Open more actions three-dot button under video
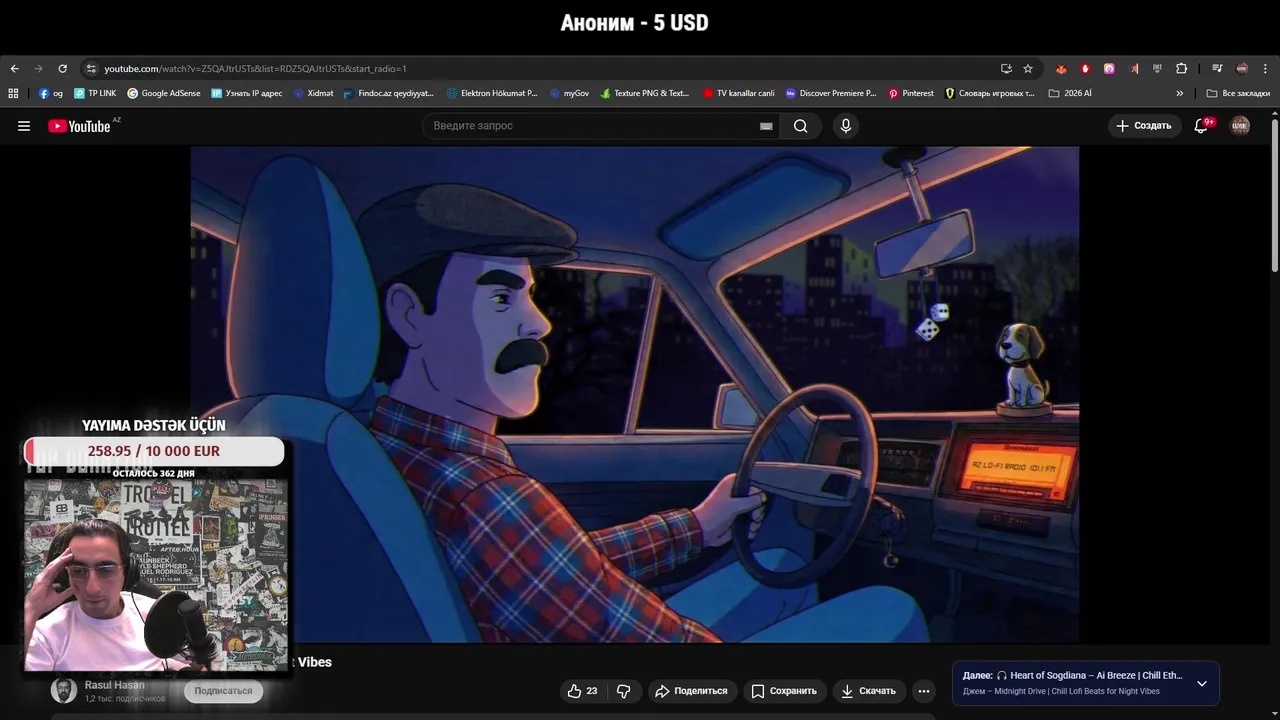This screenshot has height=720, width=1280. point(924,691)
